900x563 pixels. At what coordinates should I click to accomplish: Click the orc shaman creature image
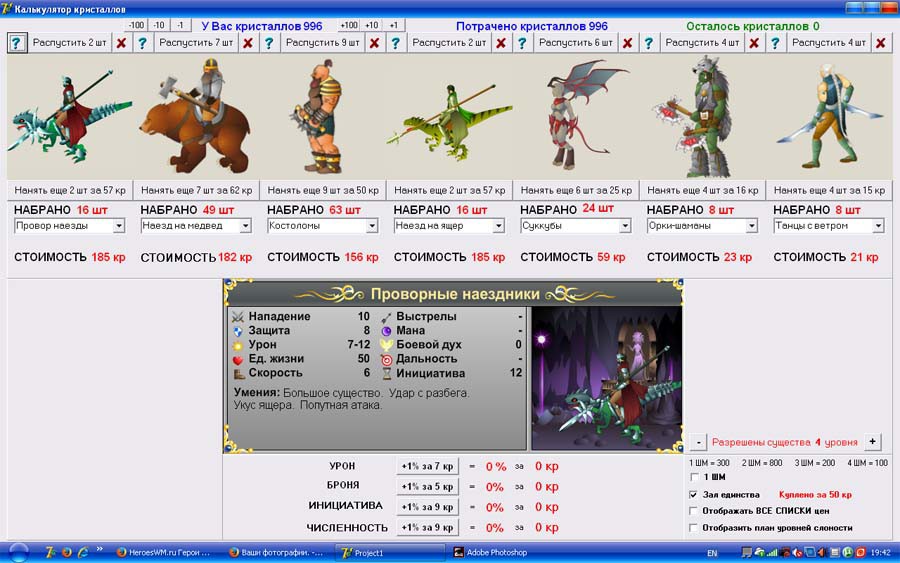click(702, 117)
